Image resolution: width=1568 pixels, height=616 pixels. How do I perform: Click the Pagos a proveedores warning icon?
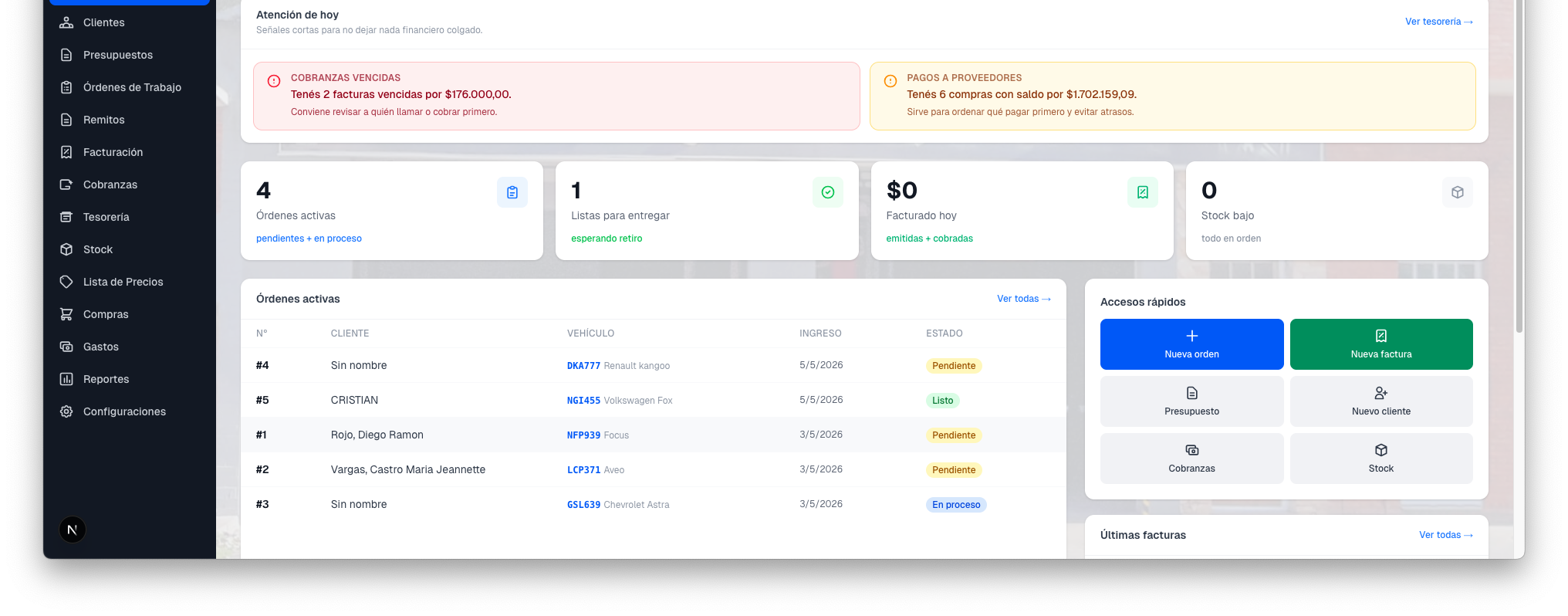pos(890,81)
